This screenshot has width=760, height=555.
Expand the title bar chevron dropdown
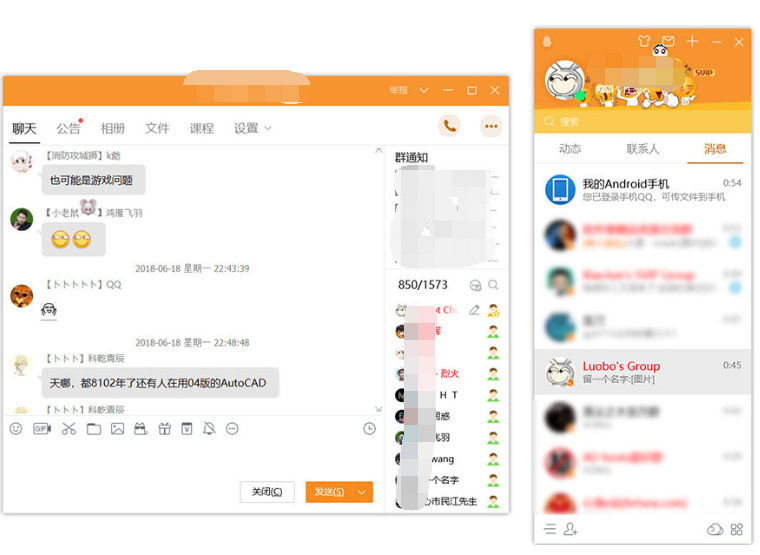[424, 91]
